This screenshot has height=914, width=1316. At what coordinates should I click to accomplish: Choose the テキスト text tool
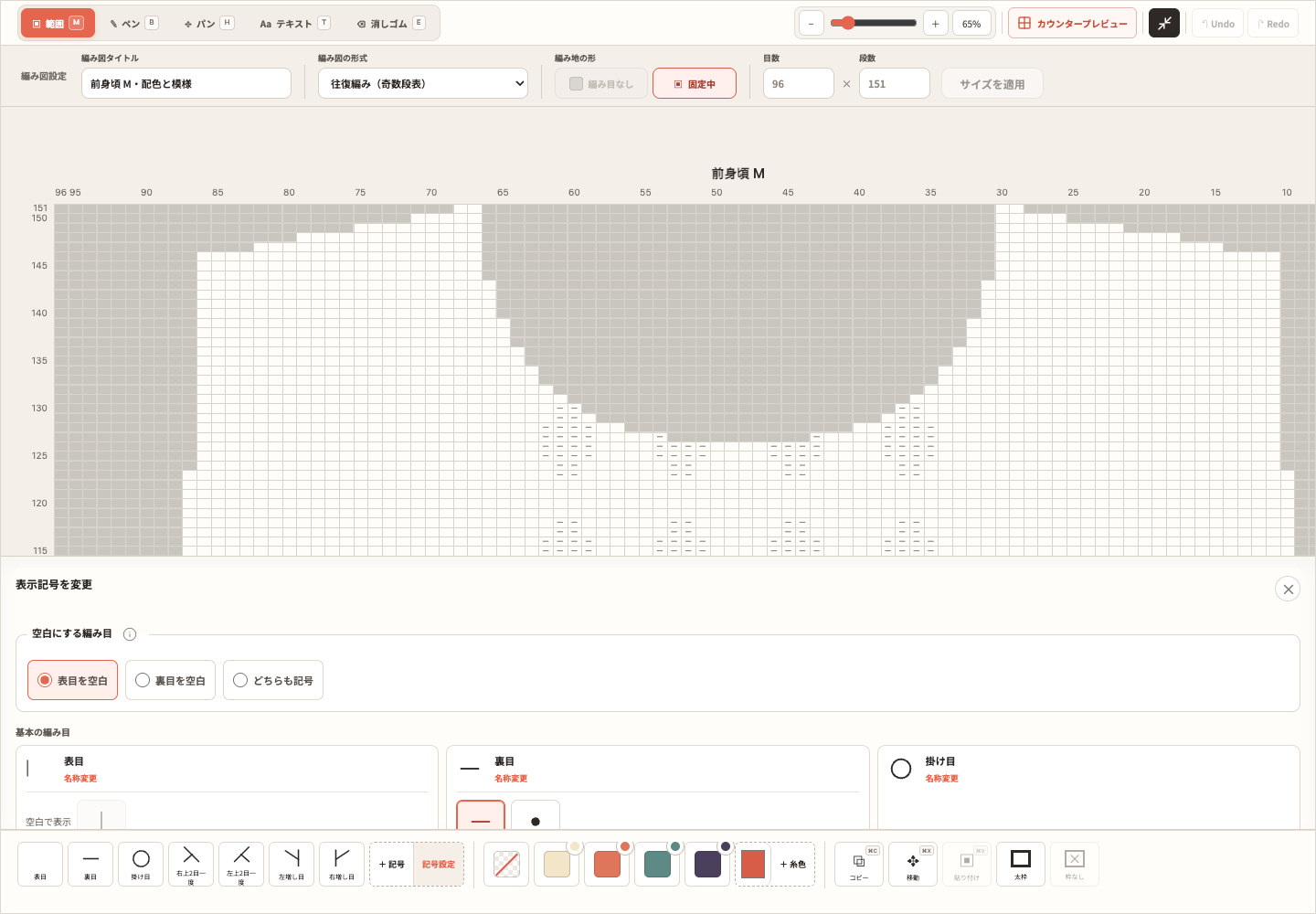click(x=294, y=23)
